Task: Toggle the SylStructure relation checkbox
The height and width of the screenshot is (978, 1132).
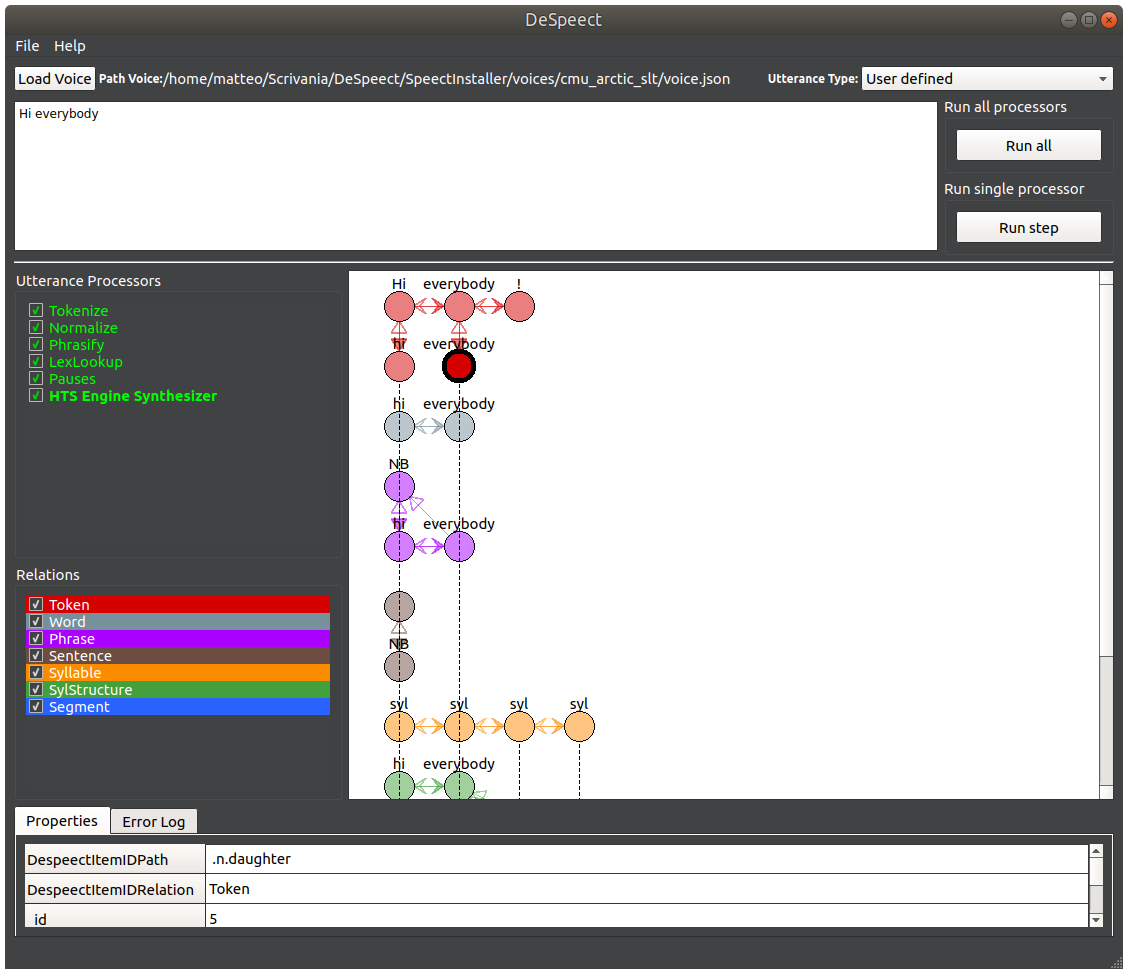Action: pos(36,689)
